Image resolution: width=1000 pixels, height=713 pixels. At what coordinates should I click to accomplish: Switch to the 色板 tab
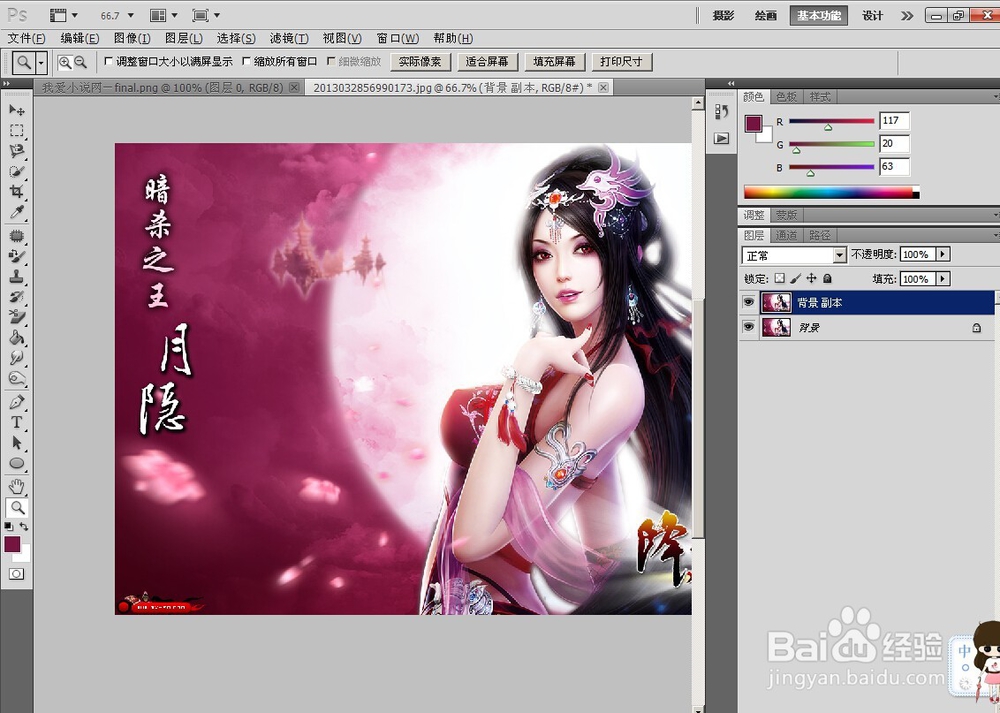[786, 97]
